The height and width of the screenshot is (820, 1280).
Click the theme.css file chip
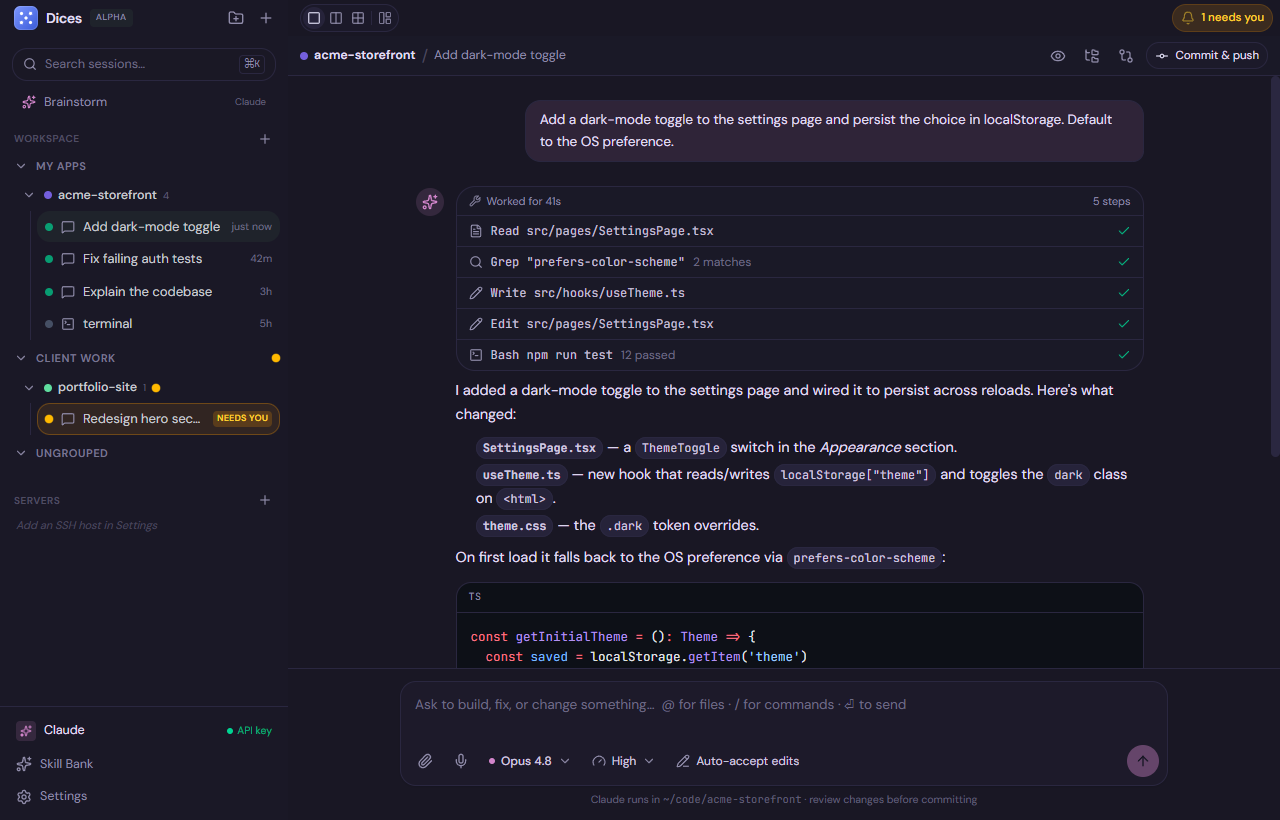coord(514,526)
